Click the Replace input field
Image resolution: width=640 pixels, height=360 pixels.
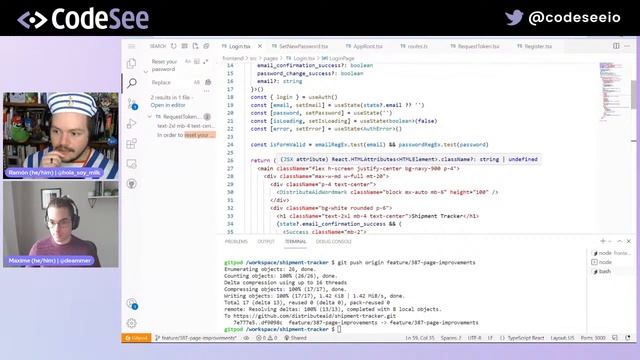[x=171, y=82]
